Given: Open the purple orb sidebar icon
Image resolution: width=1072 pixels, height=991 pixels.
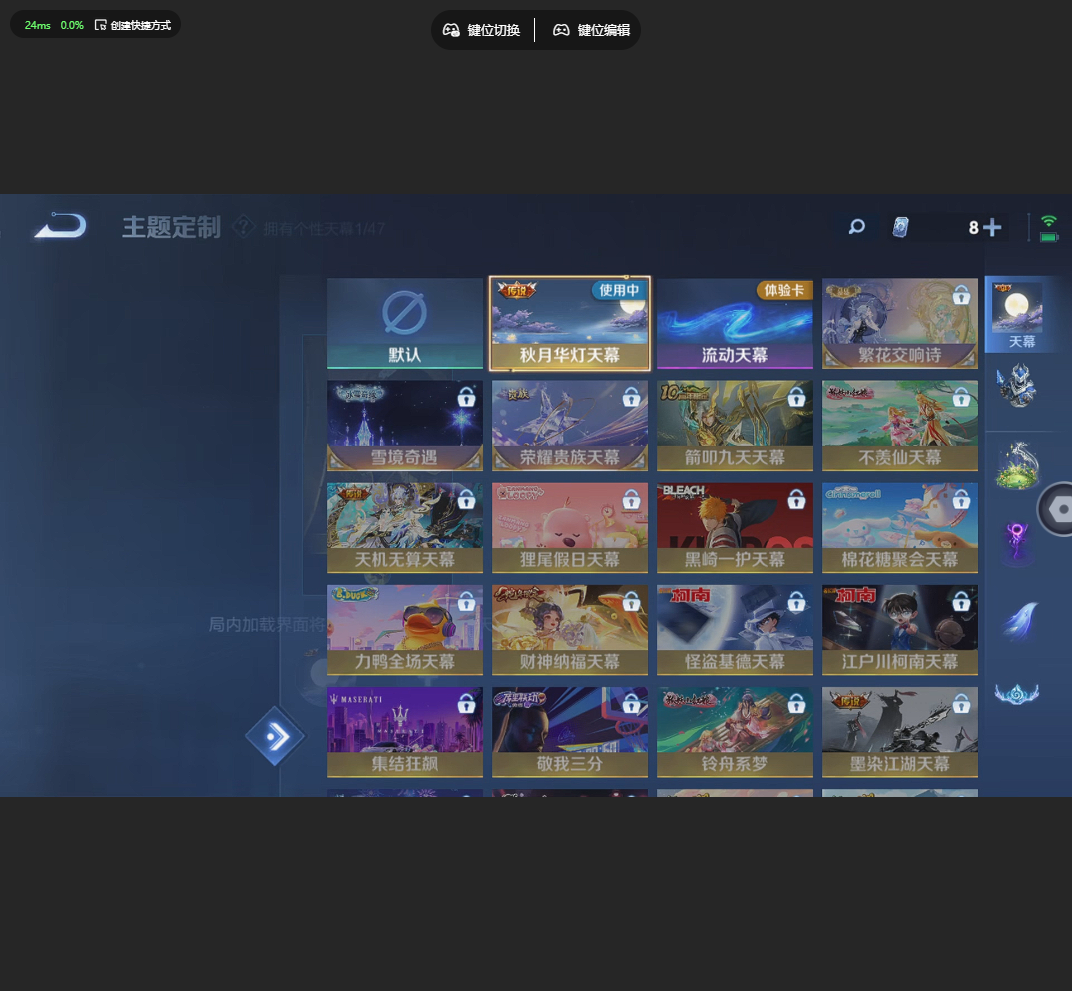Looking at the screenshot, I should coord(1017,543).
